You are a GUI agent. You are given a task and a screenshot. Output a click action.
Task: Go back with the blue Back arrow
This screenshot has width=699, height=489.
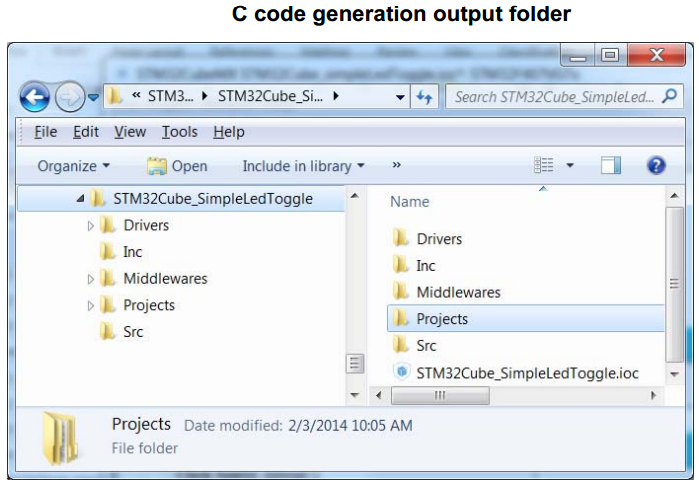[34, 97]
